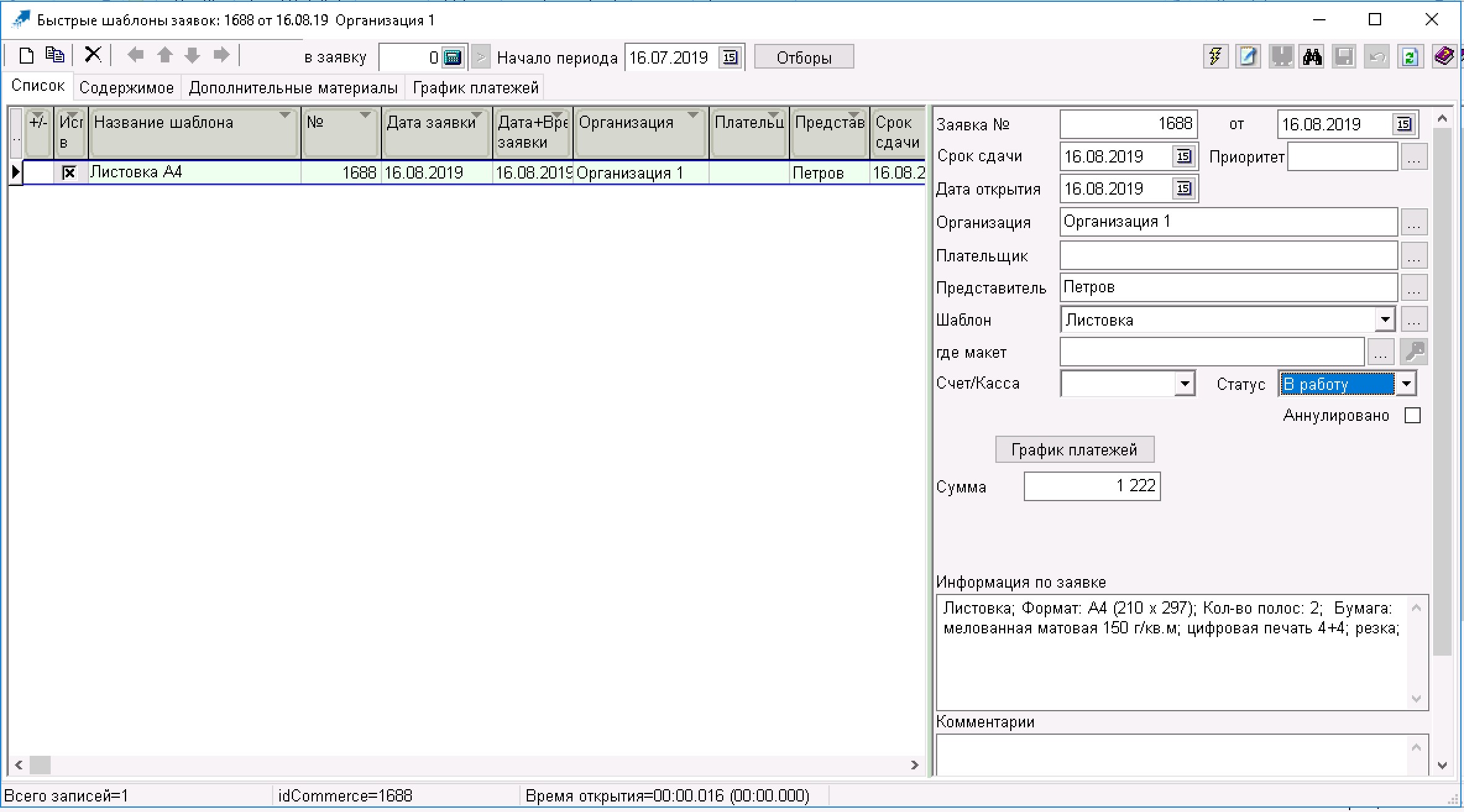Browse Приоритет with ellipsis button
Viewport: 1464px width, 812px height.
[x=1414, y=157]
